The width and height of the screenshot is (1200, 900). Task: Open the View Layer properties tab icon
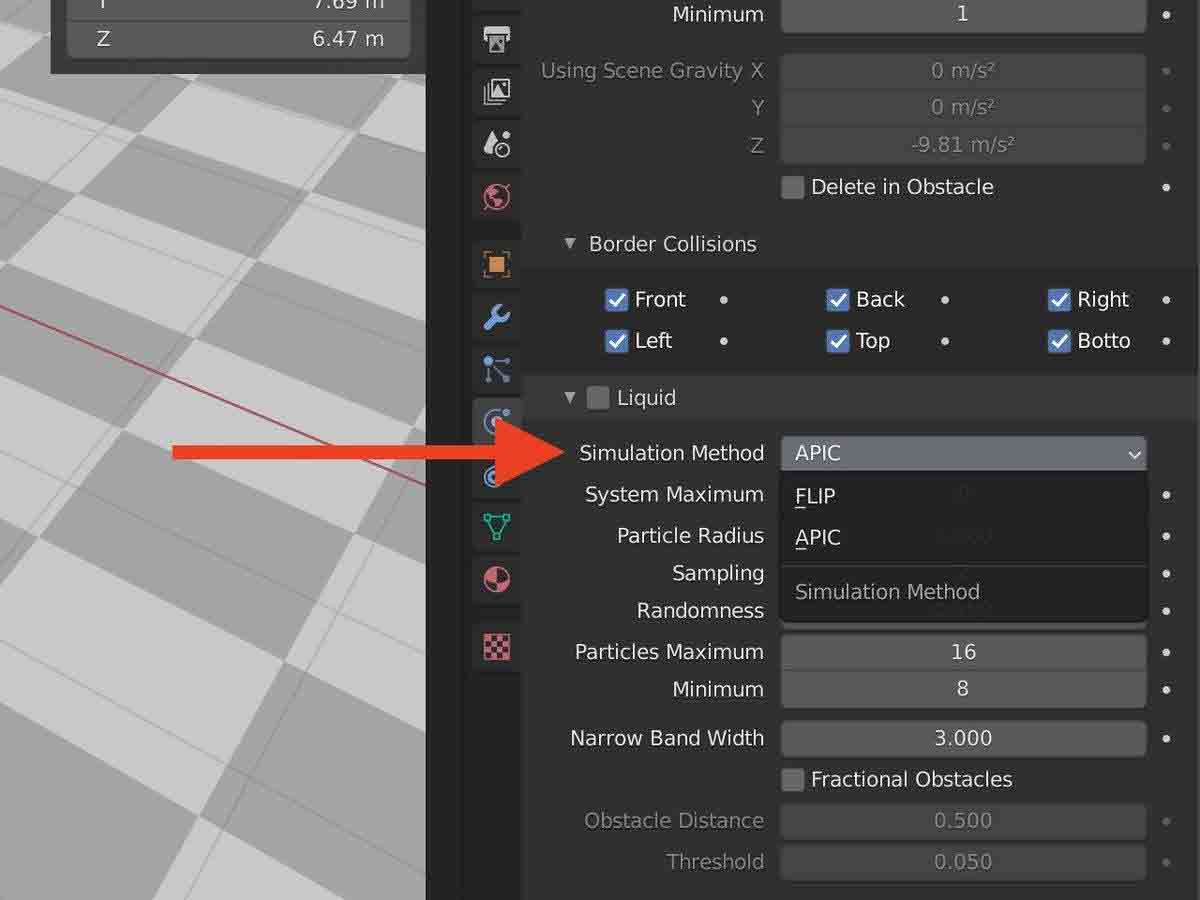(x=497, y=92)
